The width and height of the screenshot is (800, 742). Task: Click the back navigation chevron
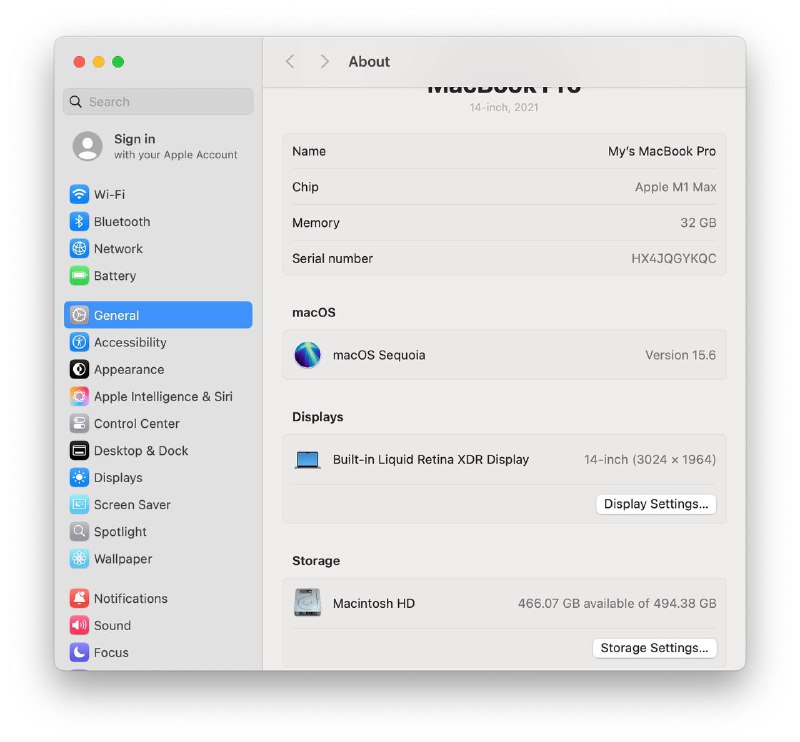pyautogui.click(x=290, y=61)
